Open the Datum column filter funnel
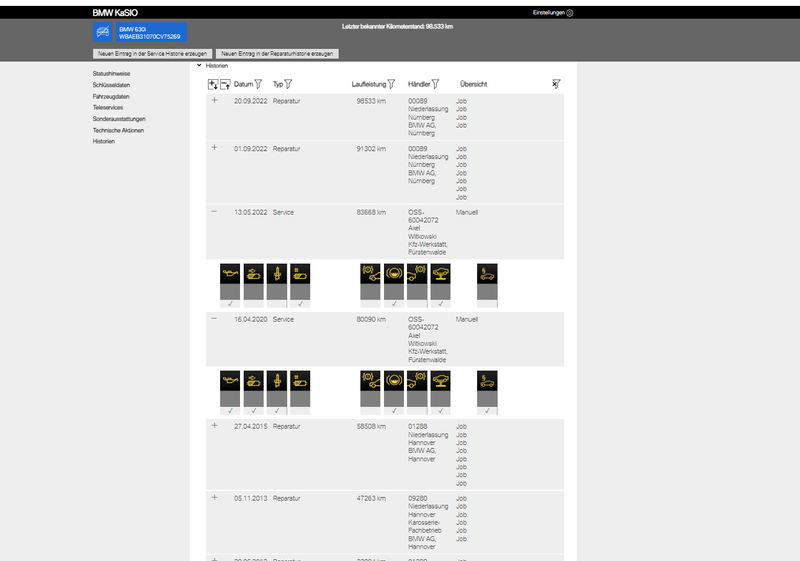Screen dimensions: 800x561 coord(258,84)
